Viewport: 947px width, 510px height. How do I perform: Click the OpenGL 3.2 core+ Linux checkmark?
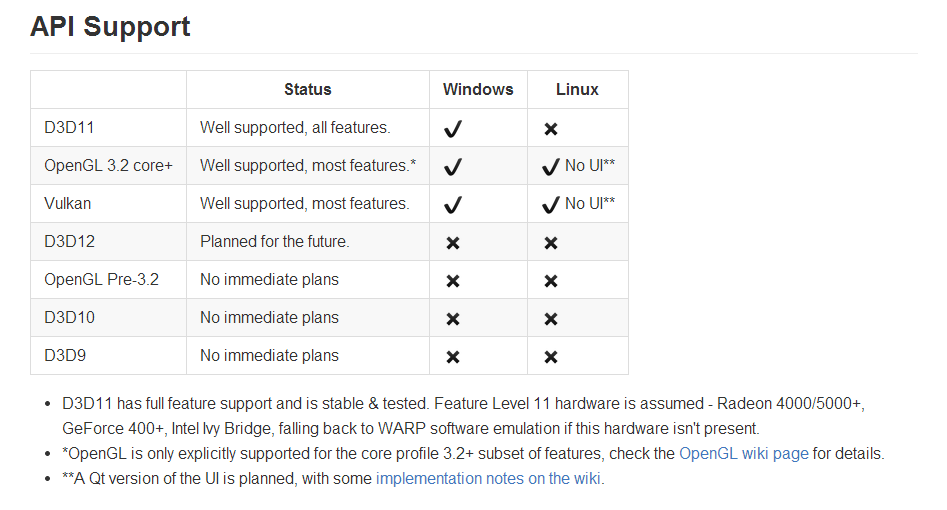tap(551, 167)
